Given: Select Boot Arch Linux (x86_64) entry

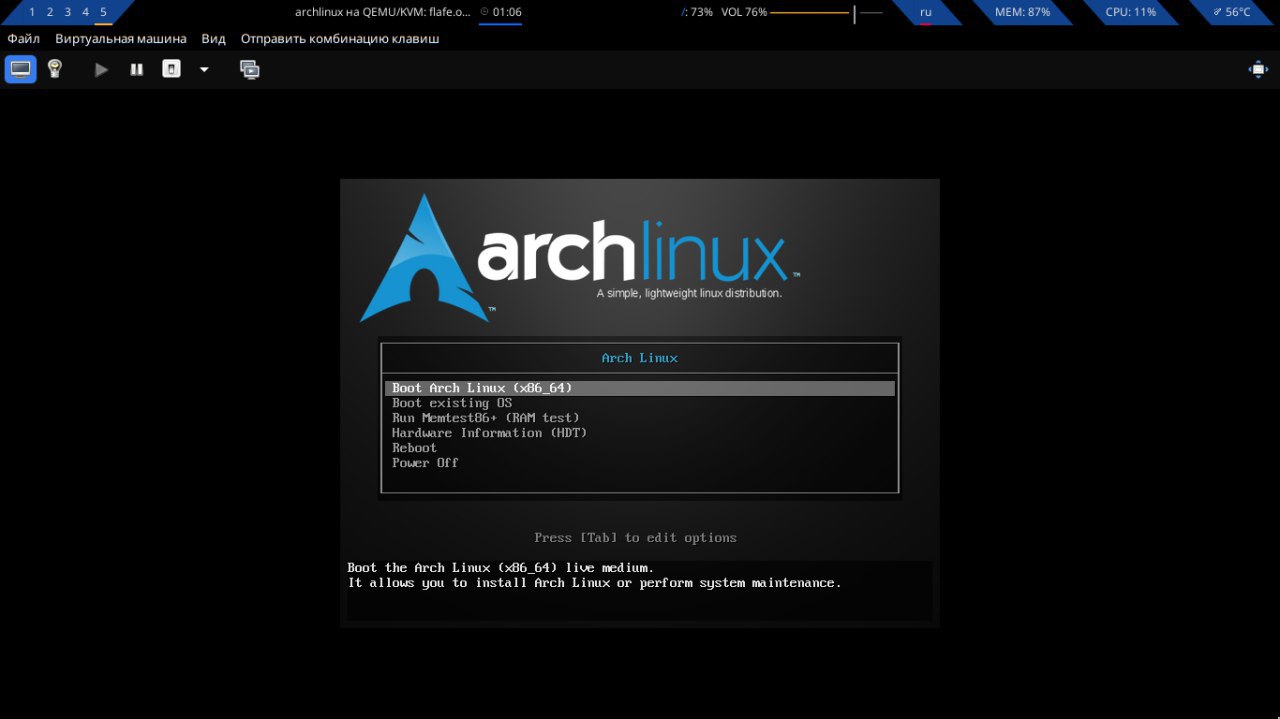Looking at the screenshot, I should point(640,388).
